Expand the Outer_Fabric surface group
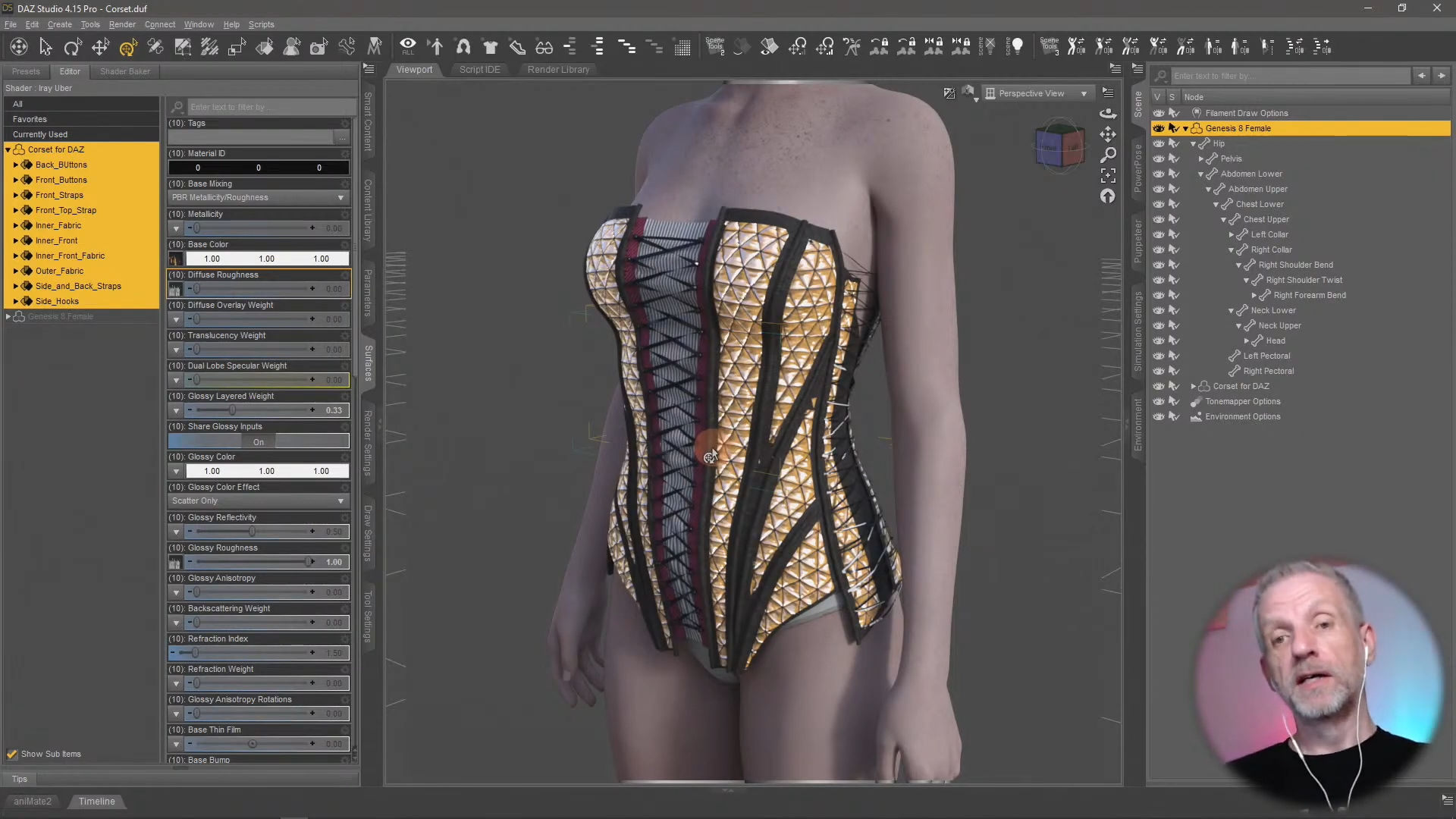Image resolution: width=1456 pixels, height=819 pixels. [x=16, y=271]
